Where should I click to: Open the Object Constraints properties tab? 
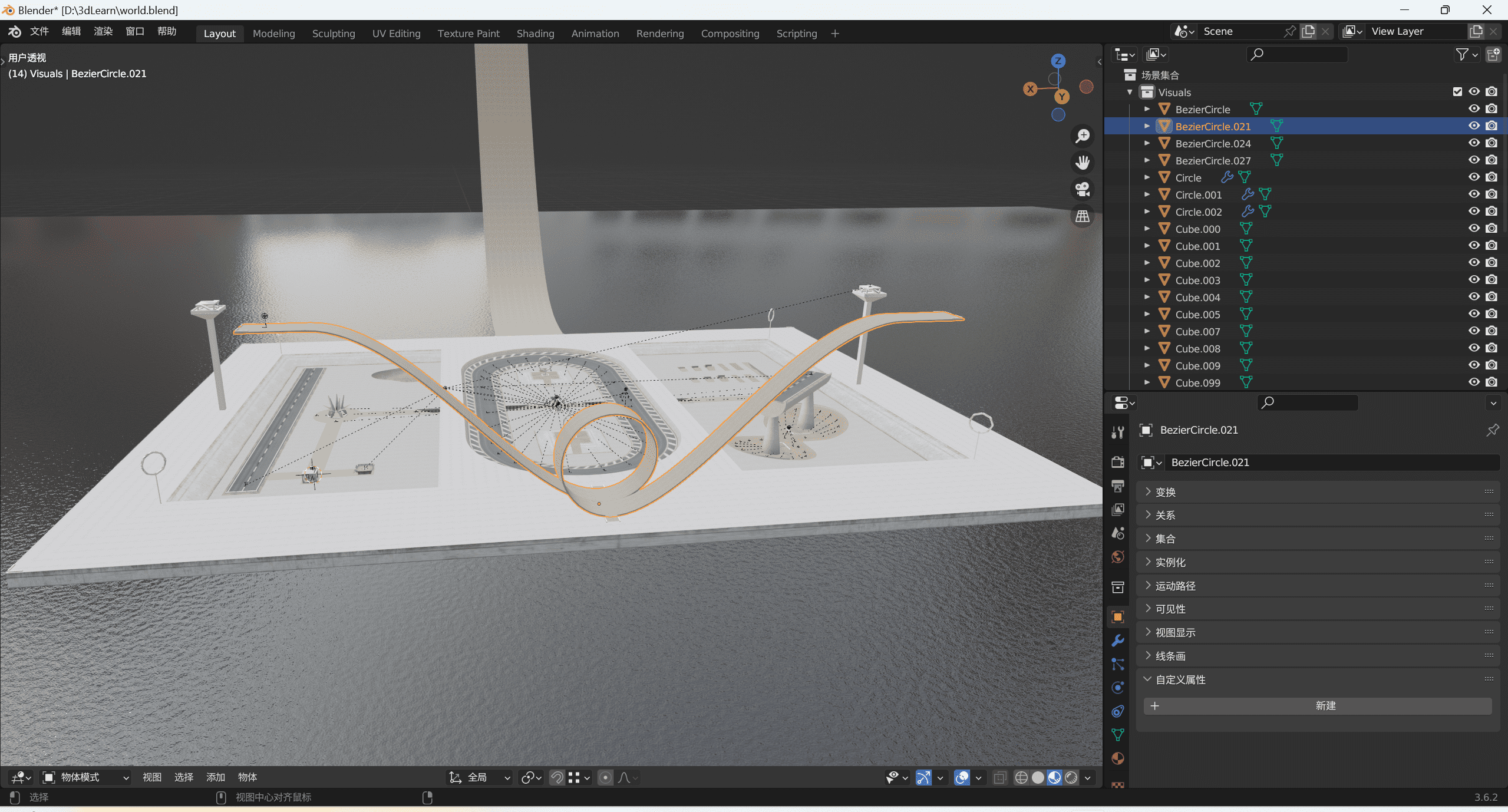point(1118,711)
